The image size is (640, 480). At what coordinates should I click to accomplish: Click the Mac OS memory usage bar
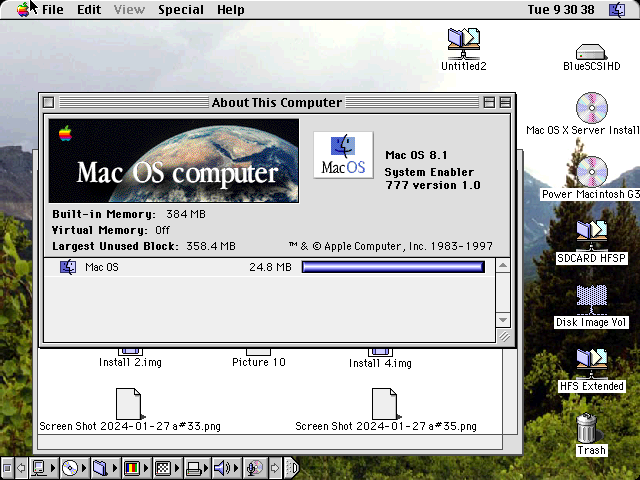click(x=393, y=267)
